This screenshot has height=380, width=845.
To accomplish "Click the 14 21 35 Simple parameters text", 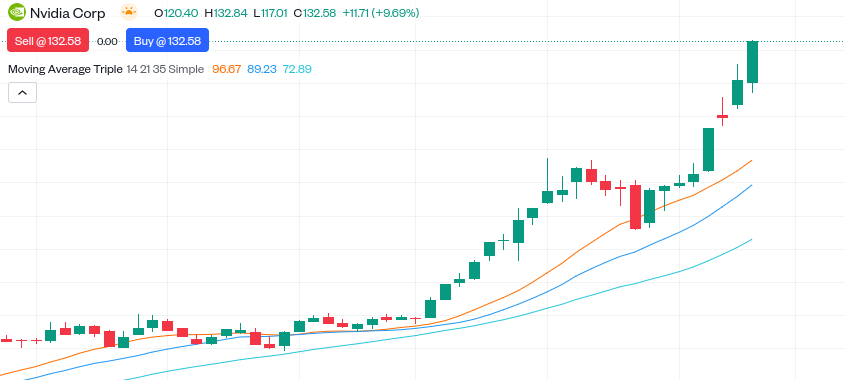I will (165, 69).
